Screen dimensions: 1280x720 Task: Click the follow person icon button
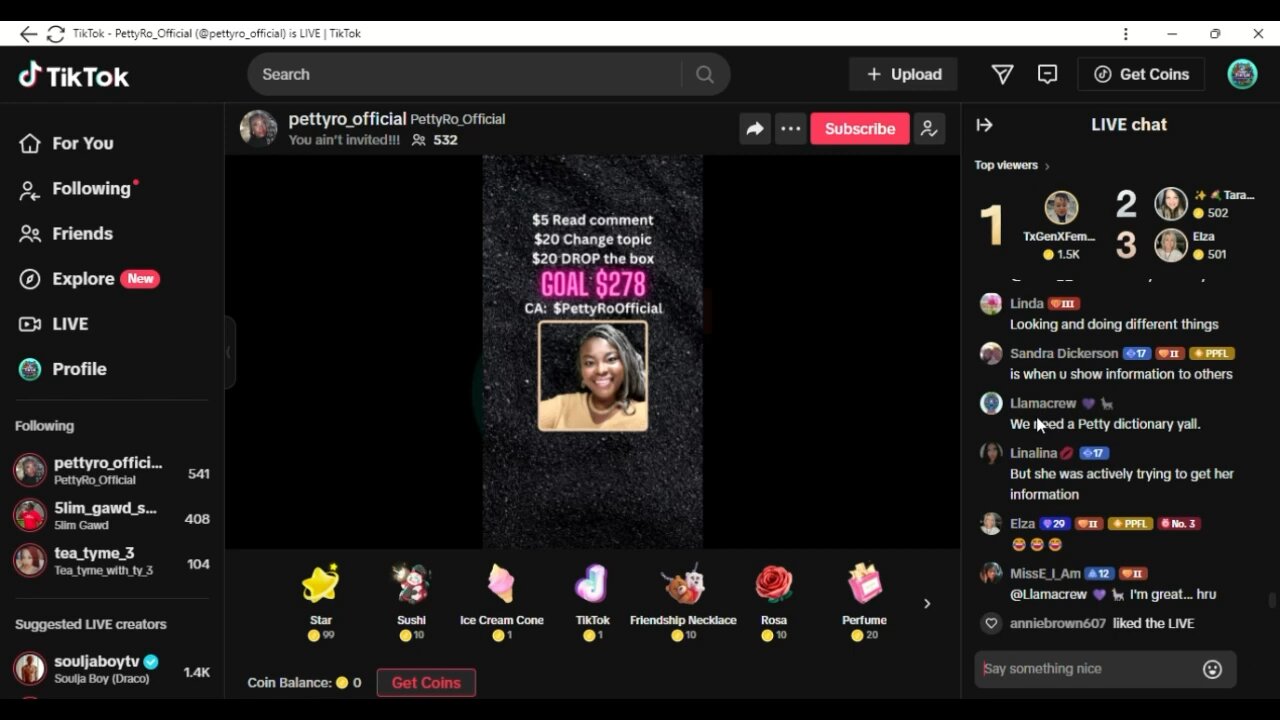(x=929, y=129)
